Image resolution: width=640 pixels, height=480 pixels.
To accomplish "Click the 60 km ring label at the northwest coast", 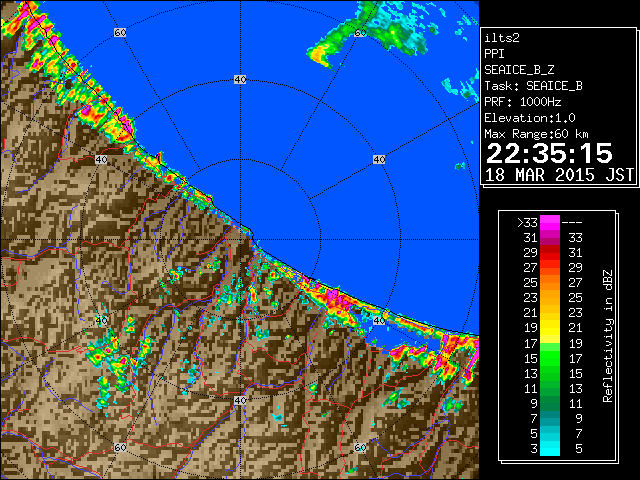I will click(x=120, y=33).
